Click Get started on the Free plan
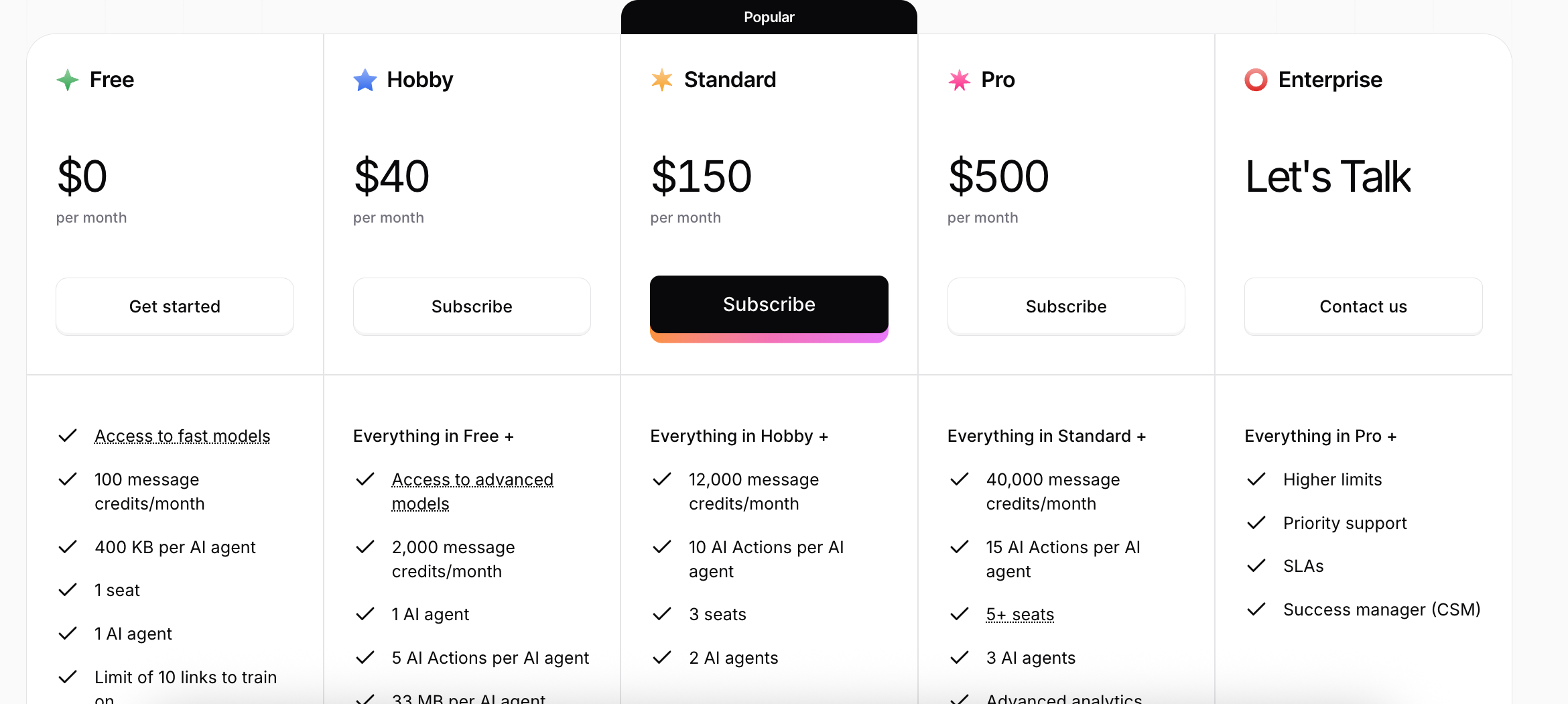This screenshot has width=1568, height=704. click(175, 306)
